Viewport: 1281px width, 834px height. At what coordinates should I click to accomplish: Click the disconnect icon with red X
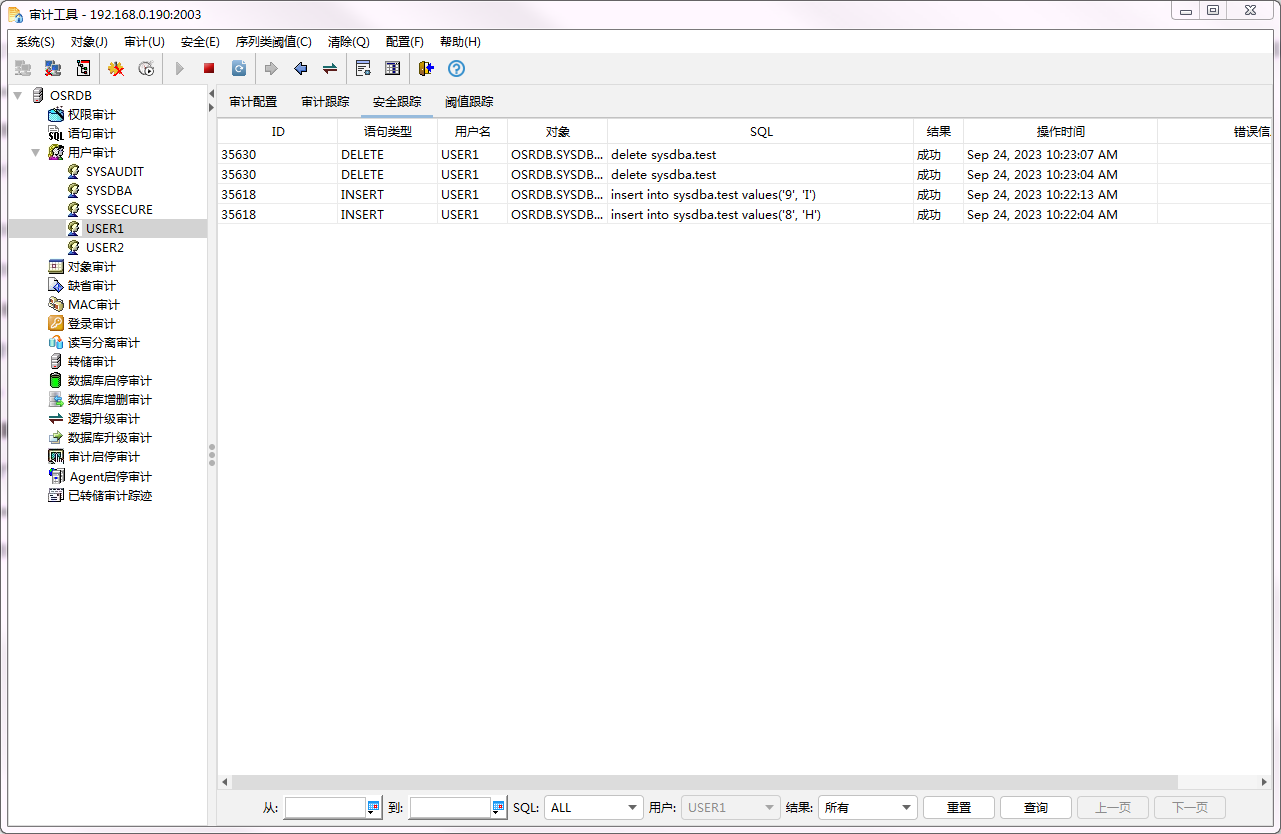[53, 69]
